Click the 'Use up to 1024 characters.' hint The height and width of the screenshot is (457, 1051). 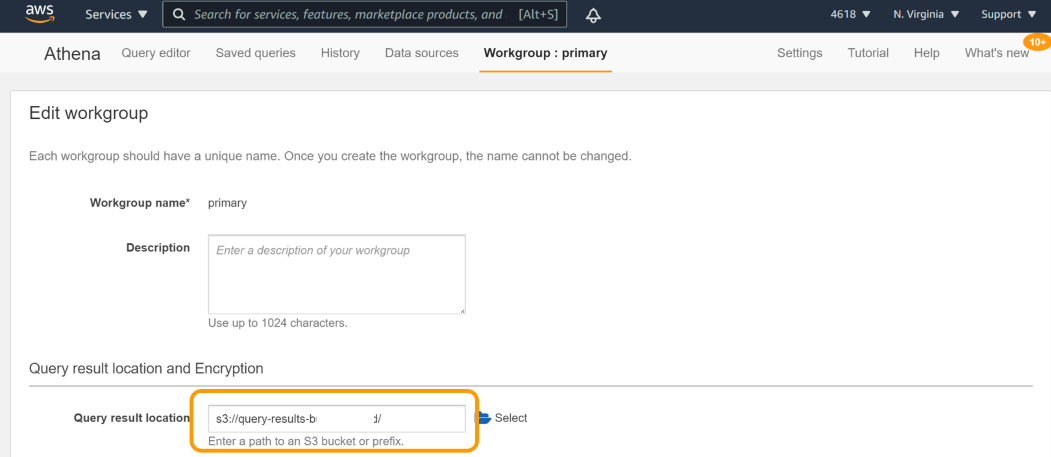(277, 323)
